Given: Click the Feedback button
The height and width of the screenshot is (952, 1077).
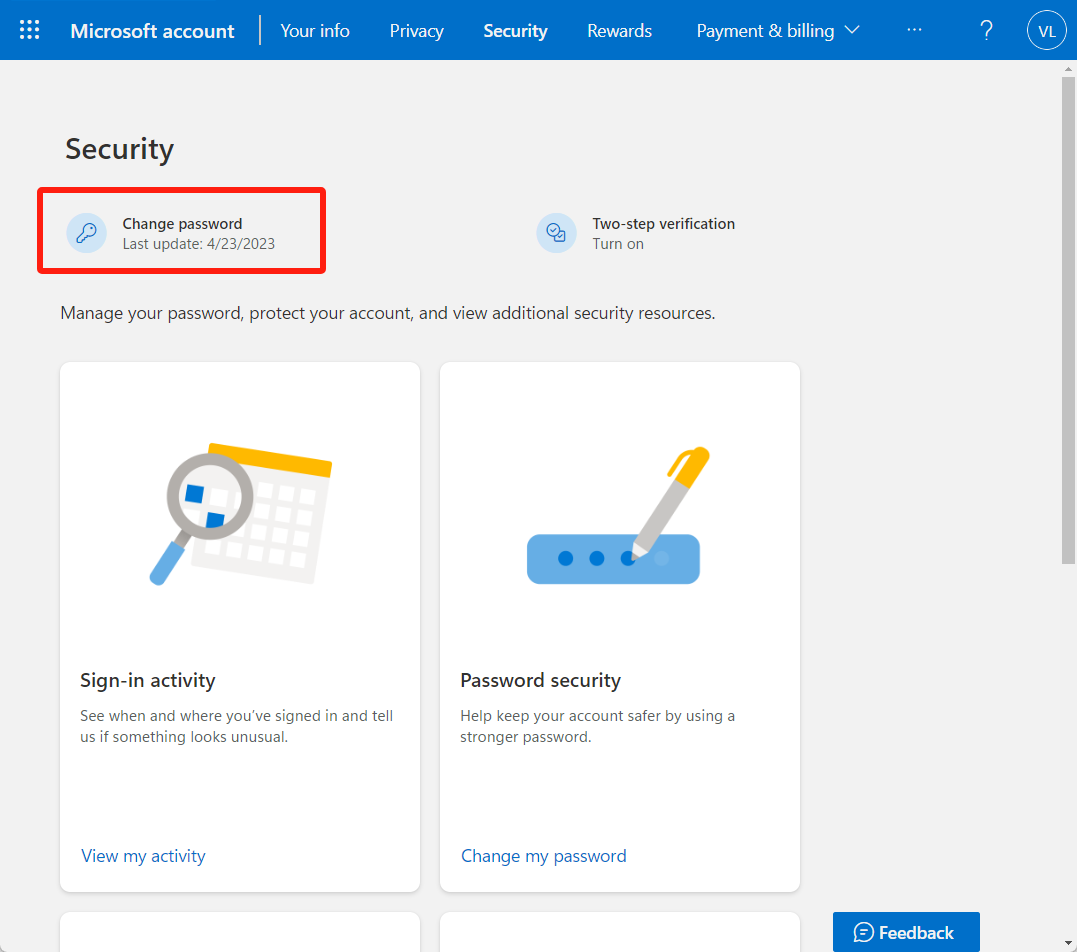Looking at the screenshot, I should click(x=906, y=932).
